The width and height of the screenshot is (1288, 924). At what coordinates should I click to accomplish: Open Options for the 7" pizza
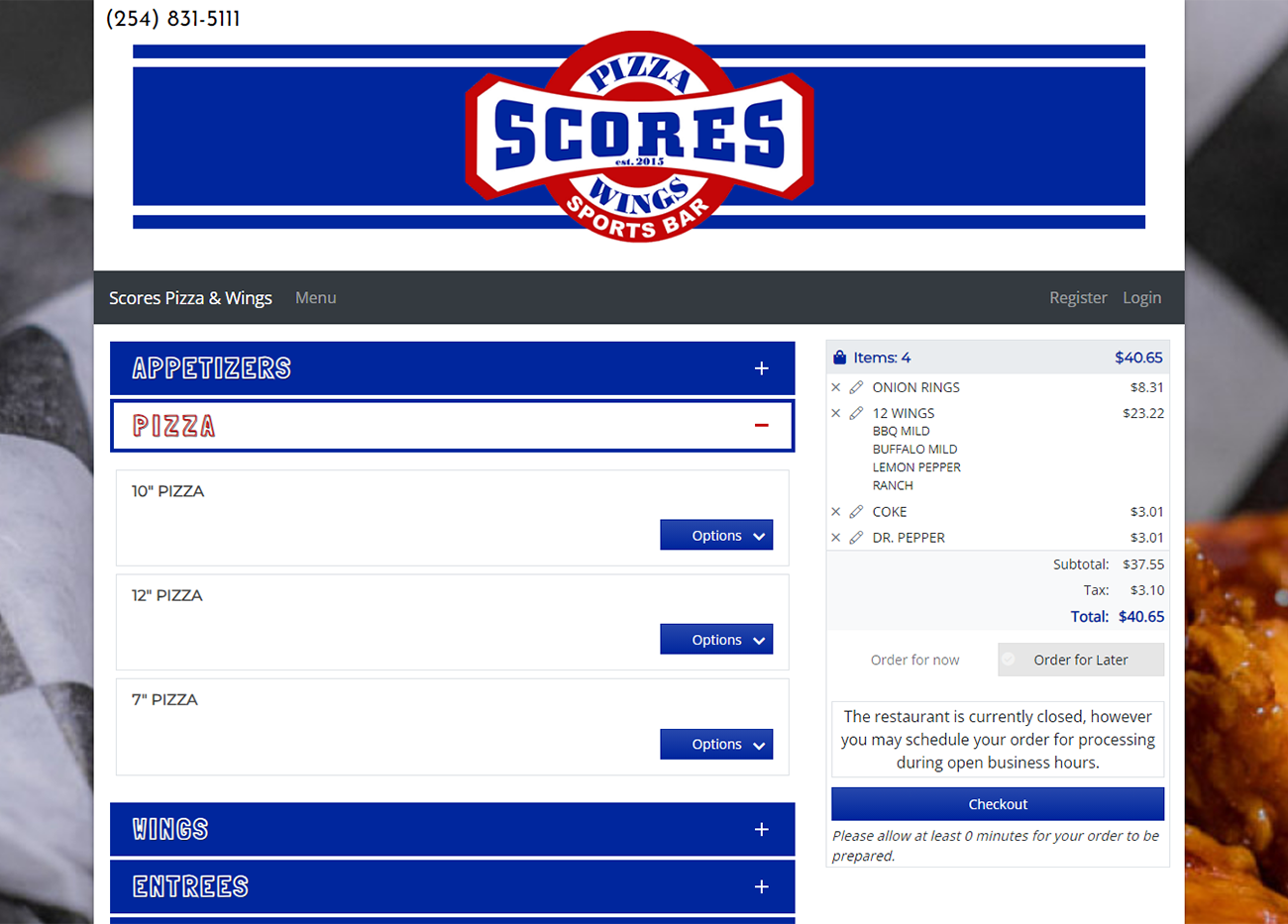[716, 745]
